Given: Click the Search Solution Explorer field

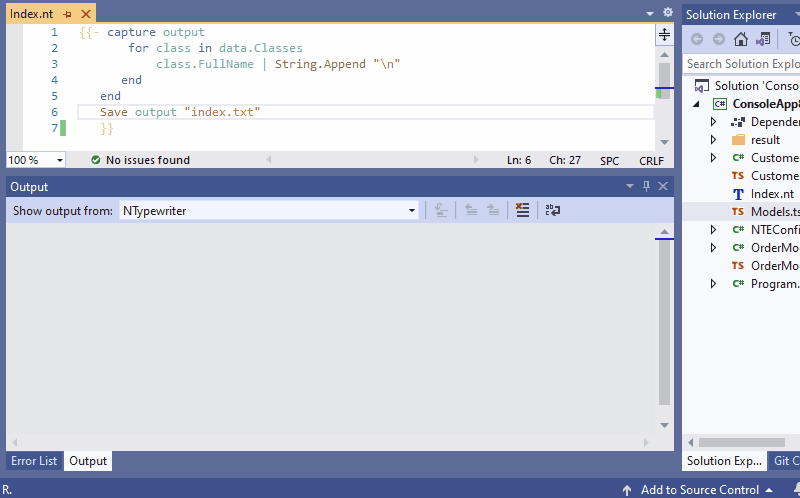Looking at the screenshot, I should click(x=741, y=64).
